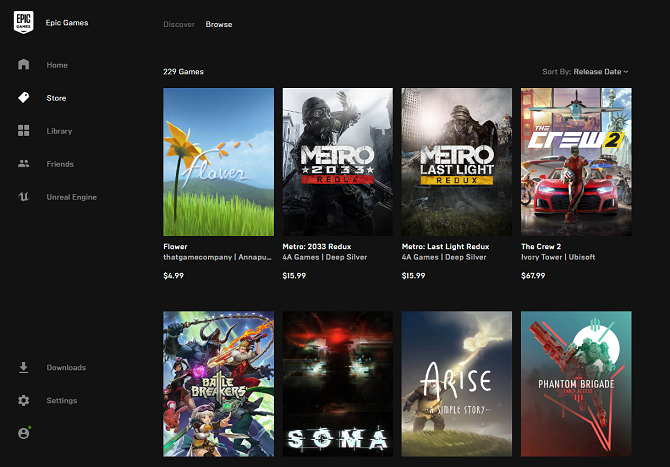Open Arise A Simple Story cover
Viewport: 670px width, 467px height.
(456, 384)
